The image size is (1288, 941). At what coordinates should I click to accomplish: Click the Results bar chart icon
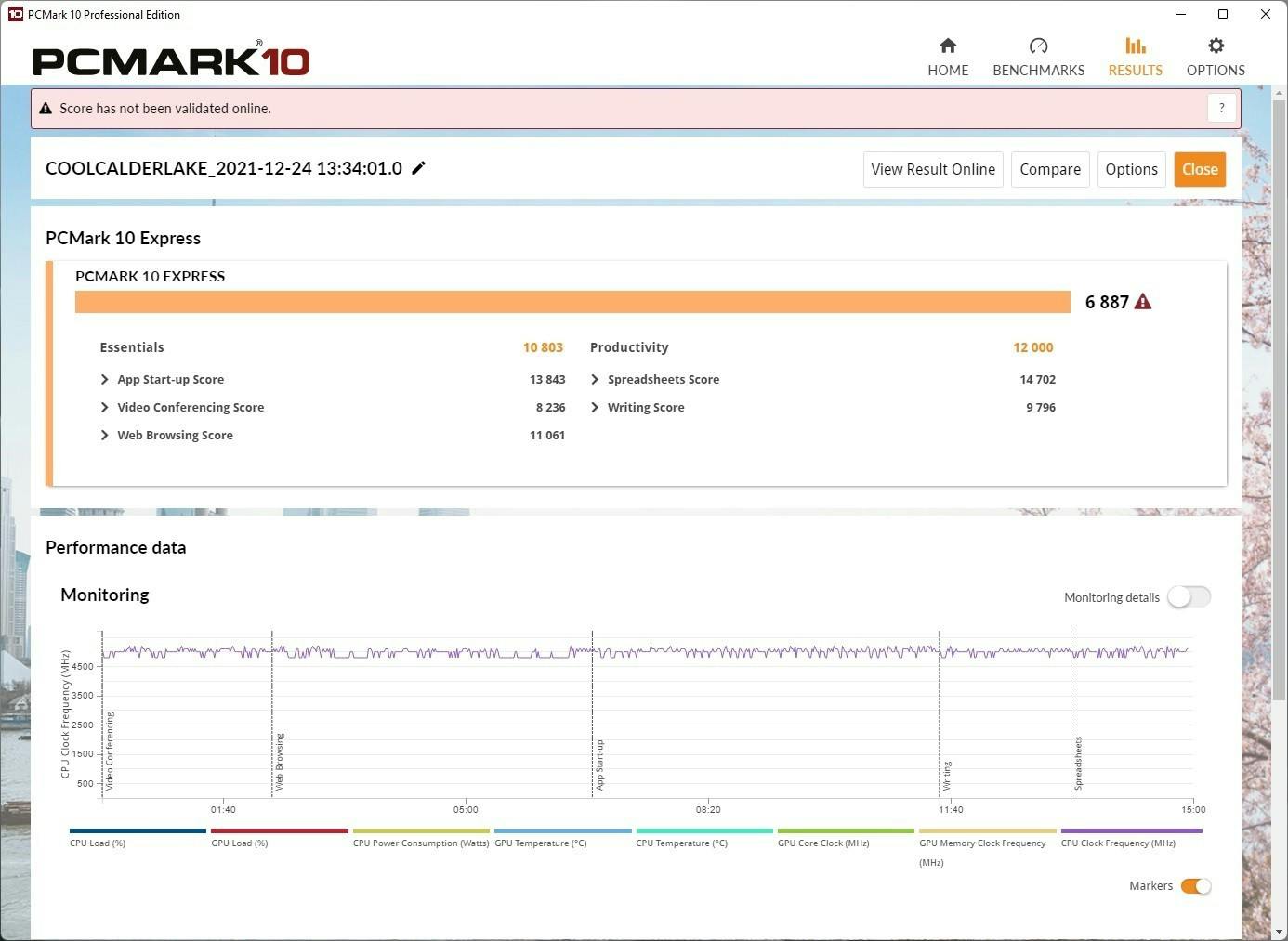click(1135, 46)
